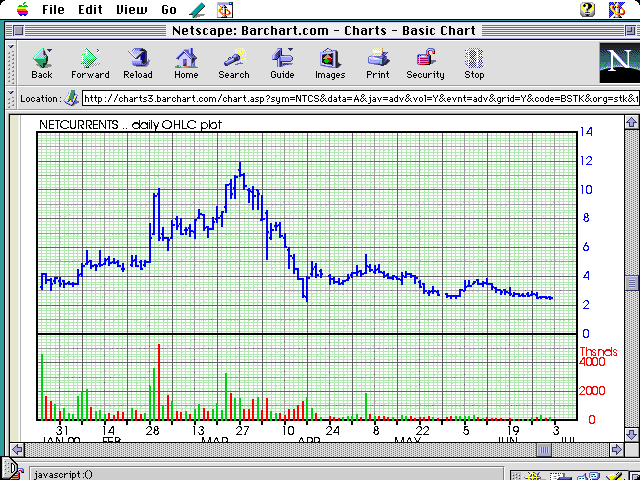Image resolution: width=640 pixels, height=480 pixels.
Task: Click the 'NETCURRENTS .. daily OHLC plot' title
Action: point(130,124)
